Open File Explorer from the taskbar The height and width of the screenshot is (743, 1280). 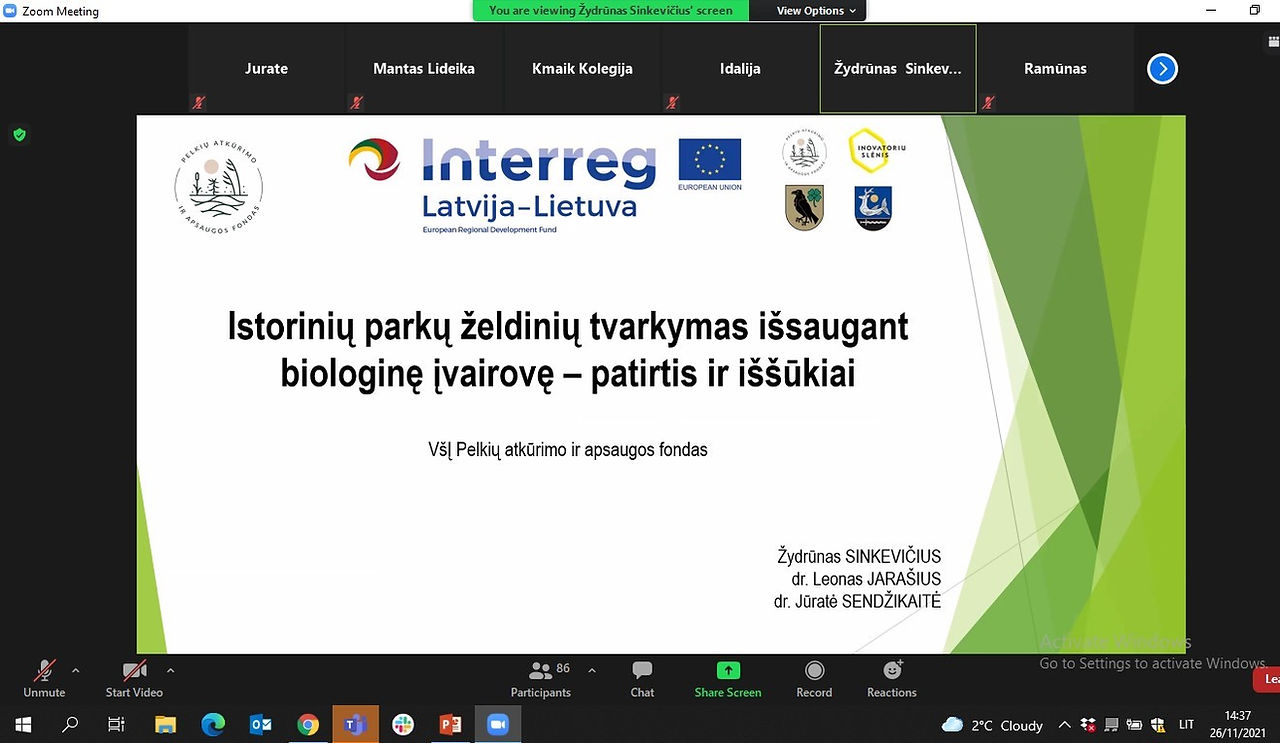165,724
